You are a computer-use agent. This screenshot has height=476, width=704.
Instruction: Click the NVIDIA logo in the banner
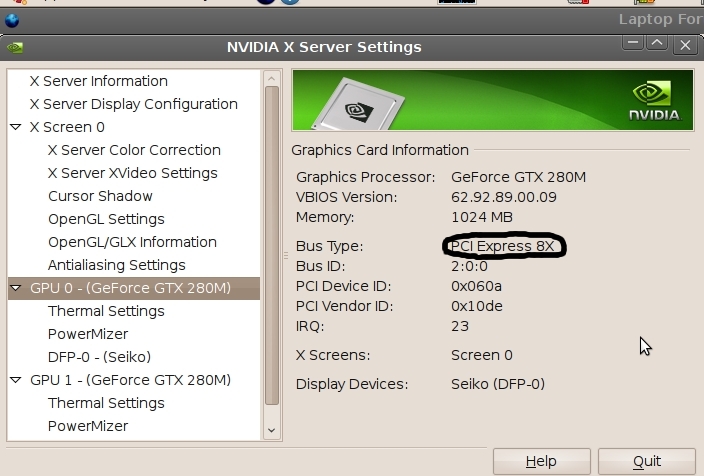click(655, 101)
